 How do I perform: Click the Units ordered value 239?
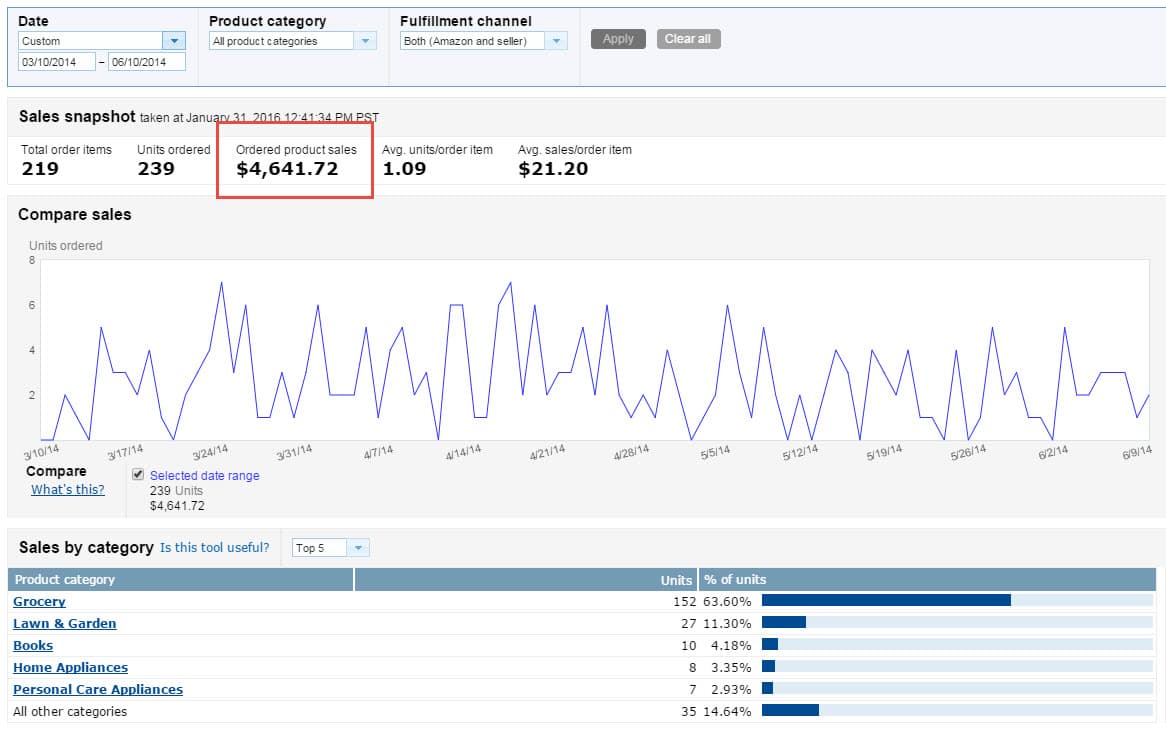[156, 169]
